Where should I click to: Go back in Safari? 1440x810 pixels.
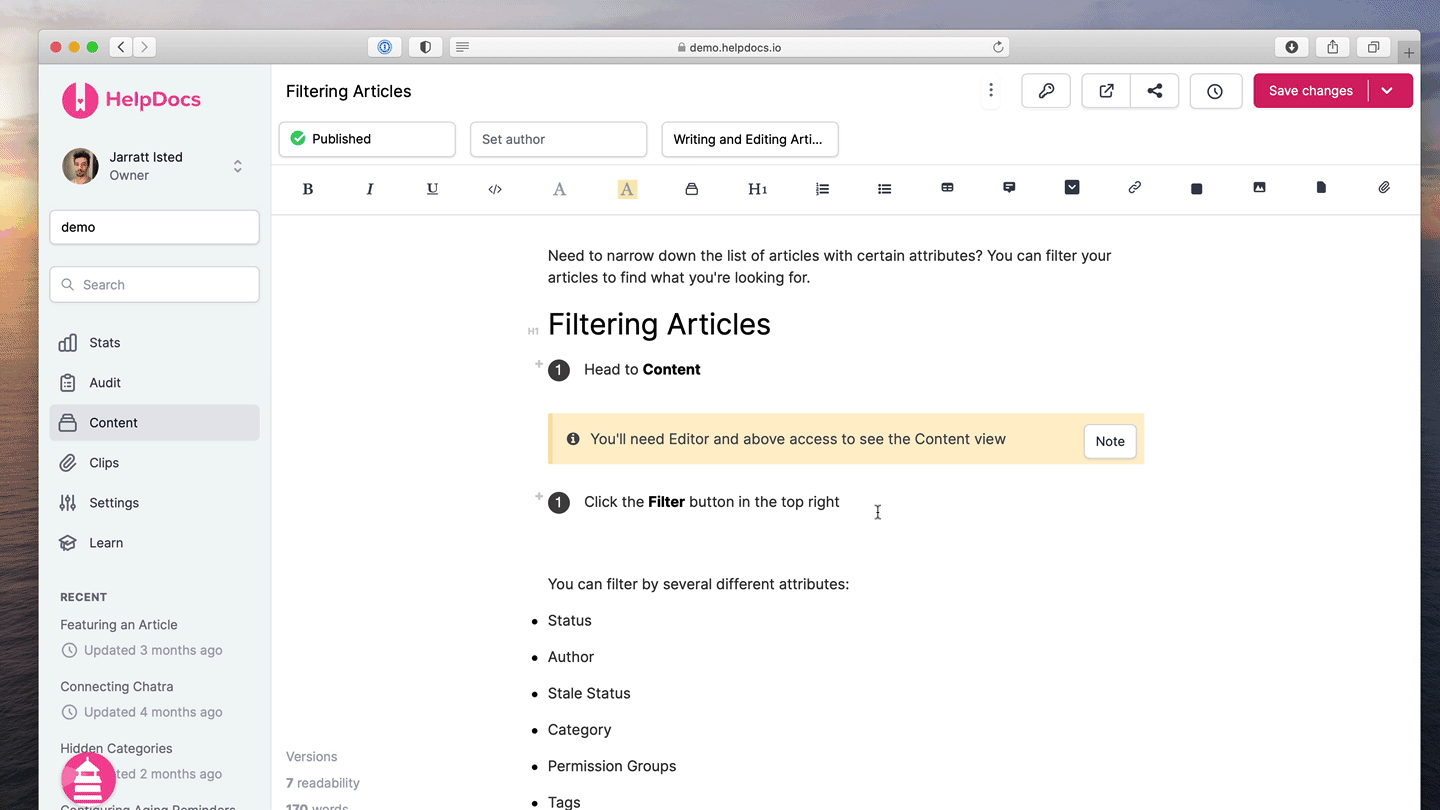[x=121, y=47]
